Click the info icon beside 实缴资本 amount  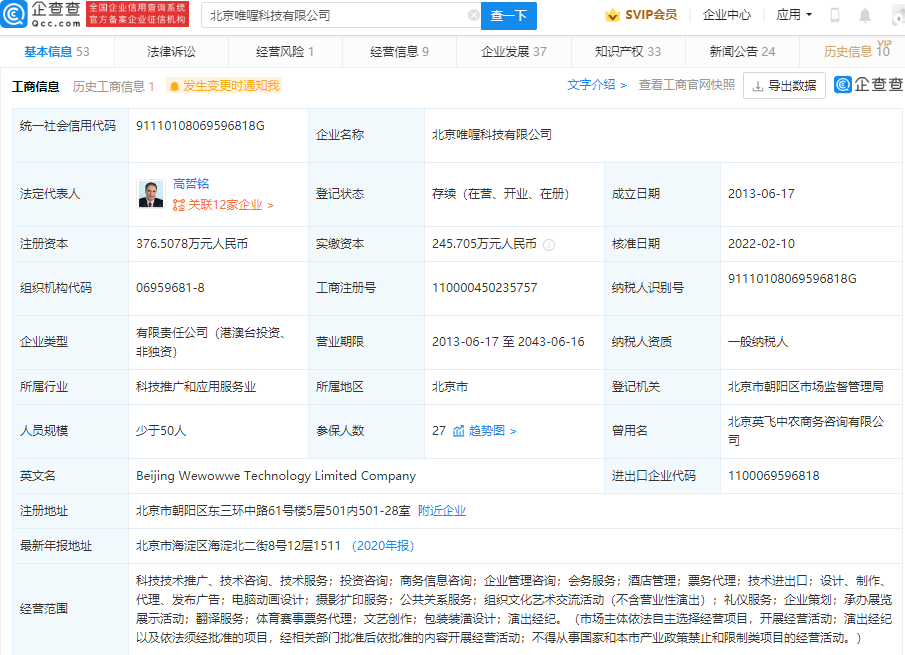point(549,244)
